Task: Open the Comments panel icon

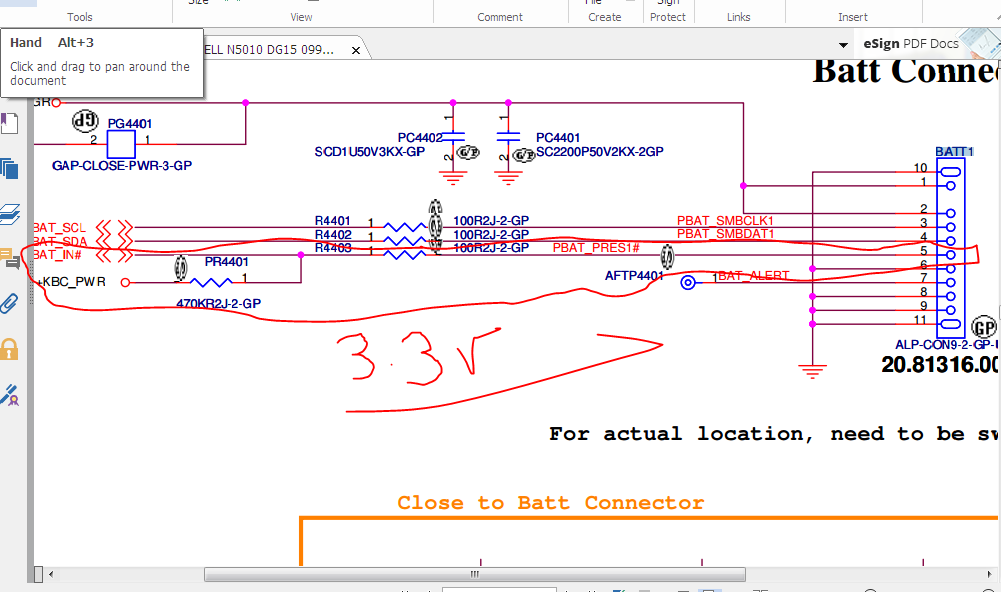Action: [x=10, y=259]
